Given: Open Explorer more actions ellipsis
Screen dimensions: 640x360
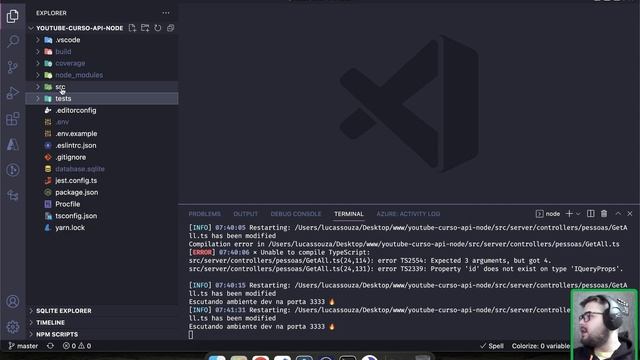Looking at the screenshot, I should [166, 13].
